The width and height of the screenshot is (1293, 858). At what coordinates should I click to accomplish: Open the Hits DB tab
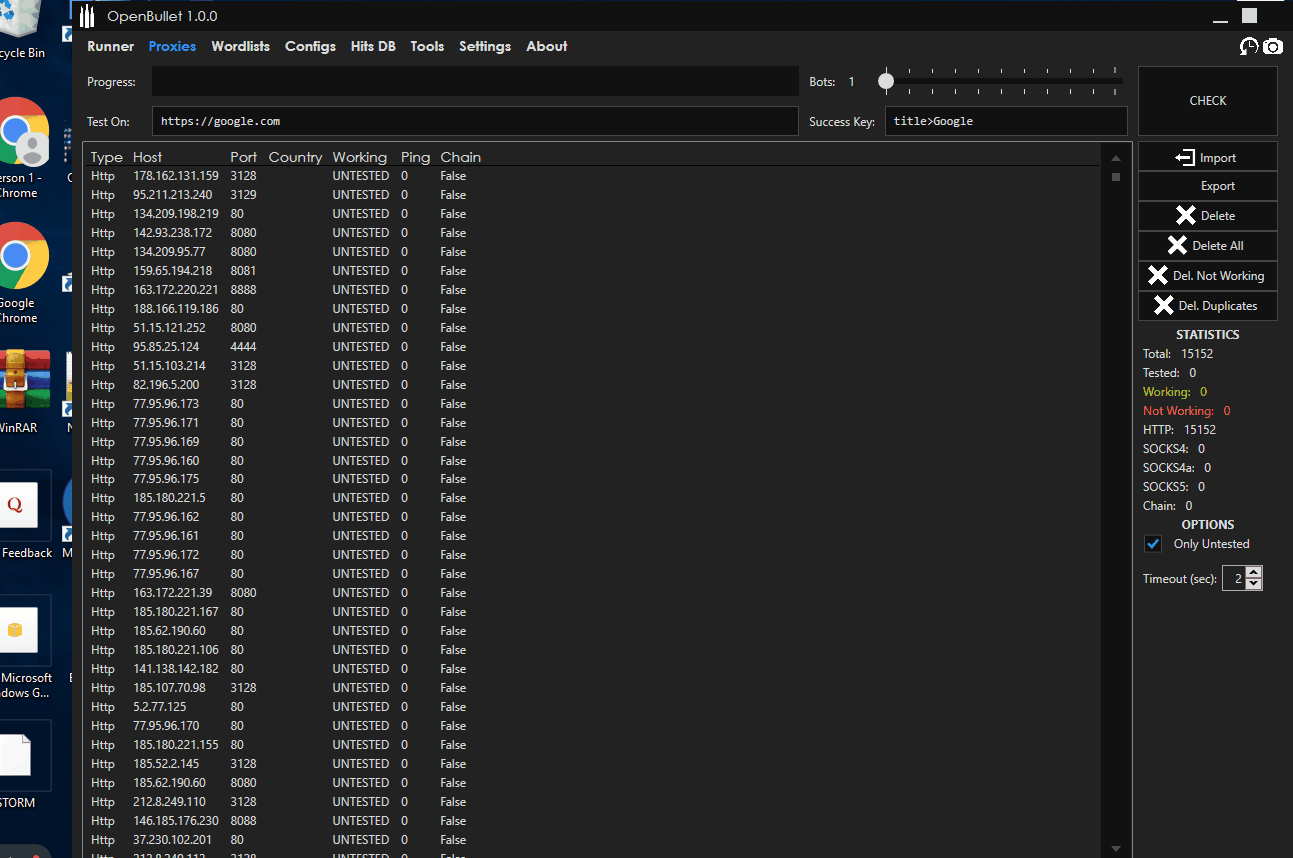[373, 46]
